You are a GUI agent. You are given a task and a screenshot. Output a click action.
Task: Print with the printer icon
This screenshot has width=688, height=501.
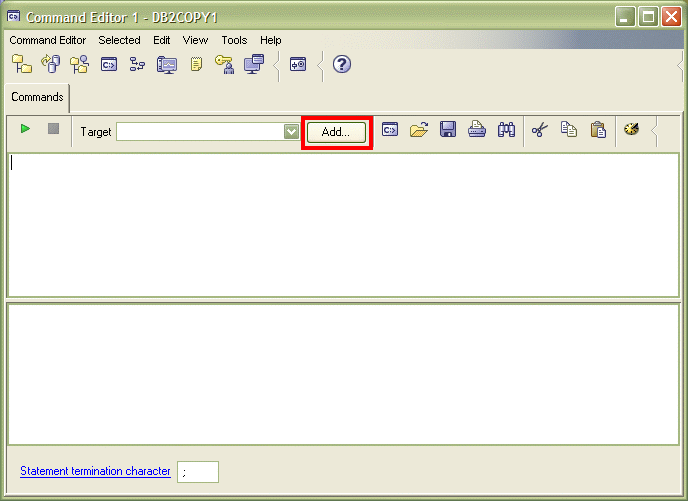click(x=477, y=129)
